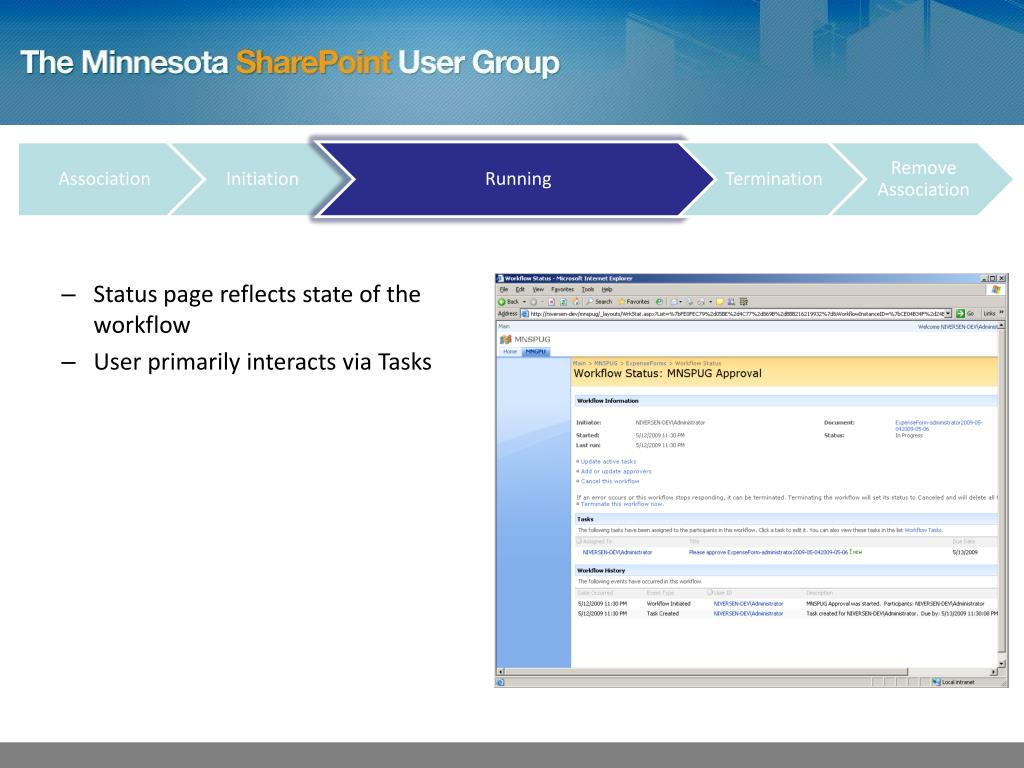Click the Mail icon in IE toolbar

tap(674, 302)
